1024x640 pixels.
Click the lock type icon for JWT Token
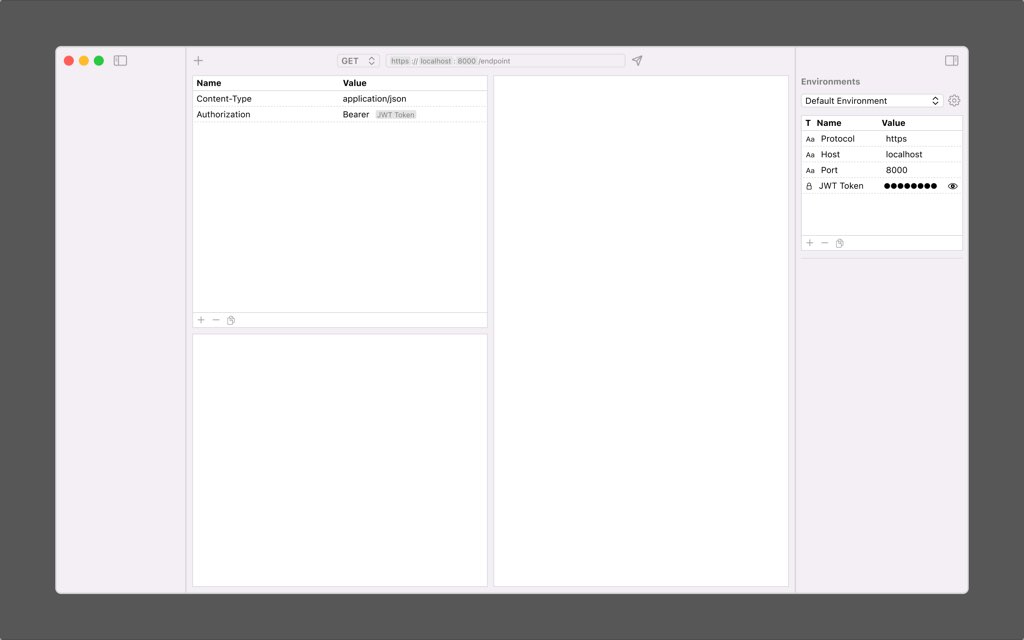click(809, 186)
